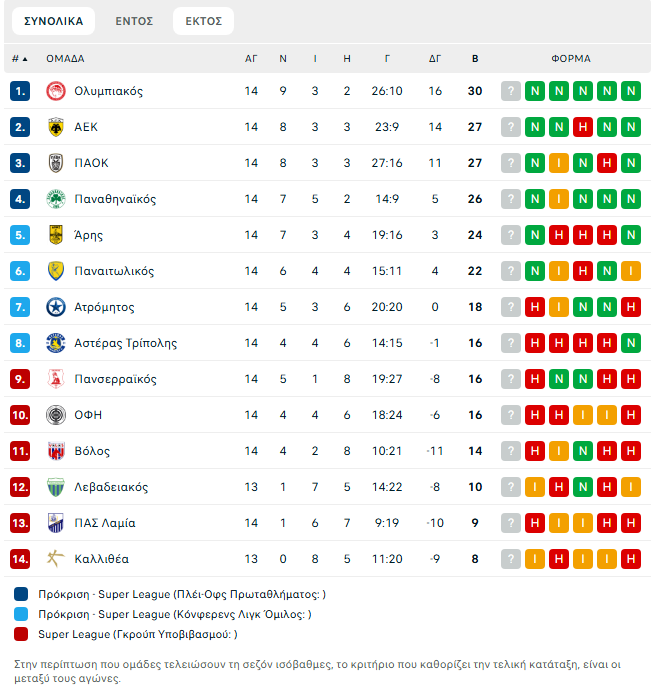Viewport: 651px width, 693px height.
Task: Open Αστέρας Τρίπολης team link
Action: click(x=125, y=343)
